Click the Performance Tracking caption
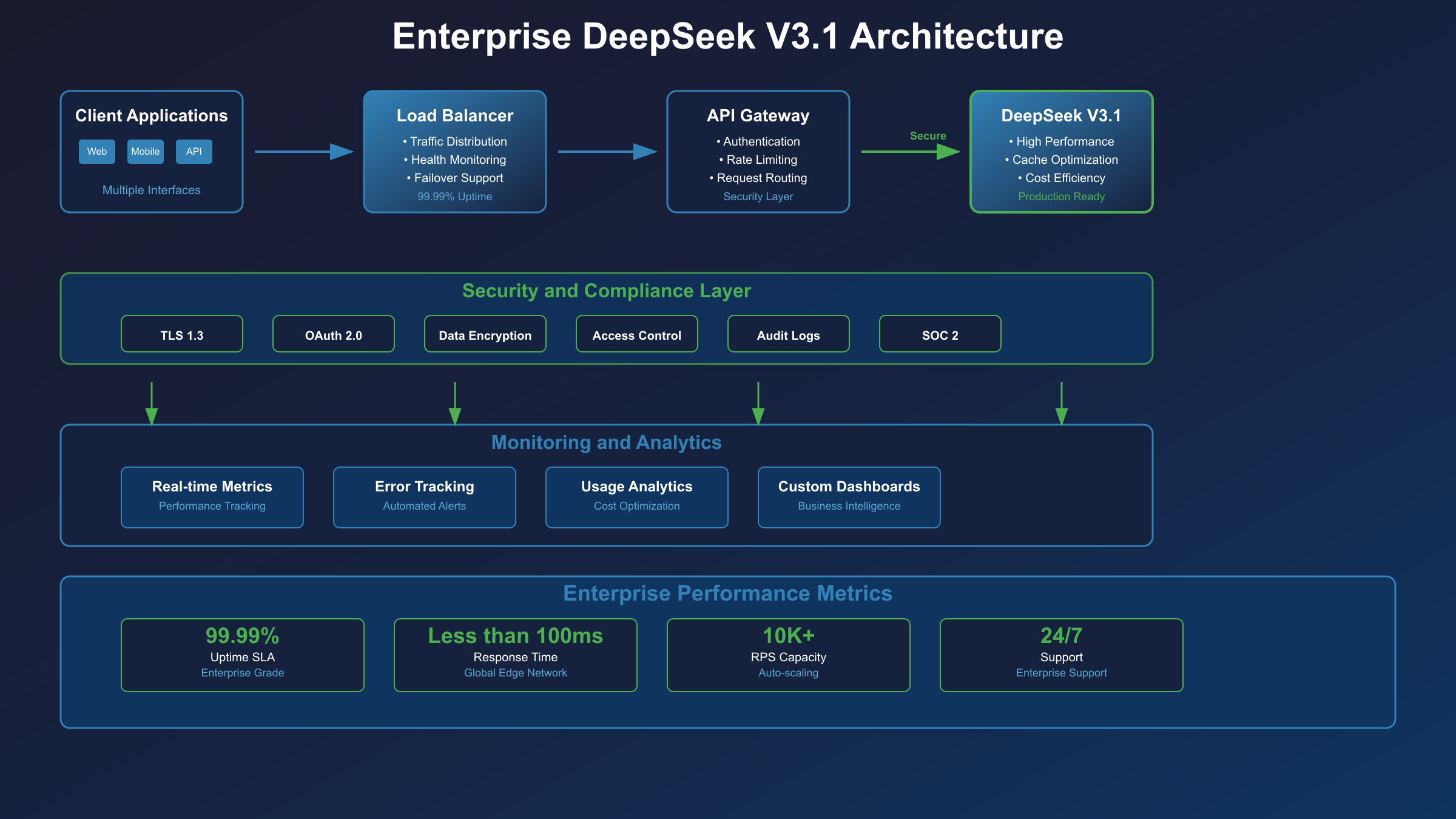 [212, 506]
